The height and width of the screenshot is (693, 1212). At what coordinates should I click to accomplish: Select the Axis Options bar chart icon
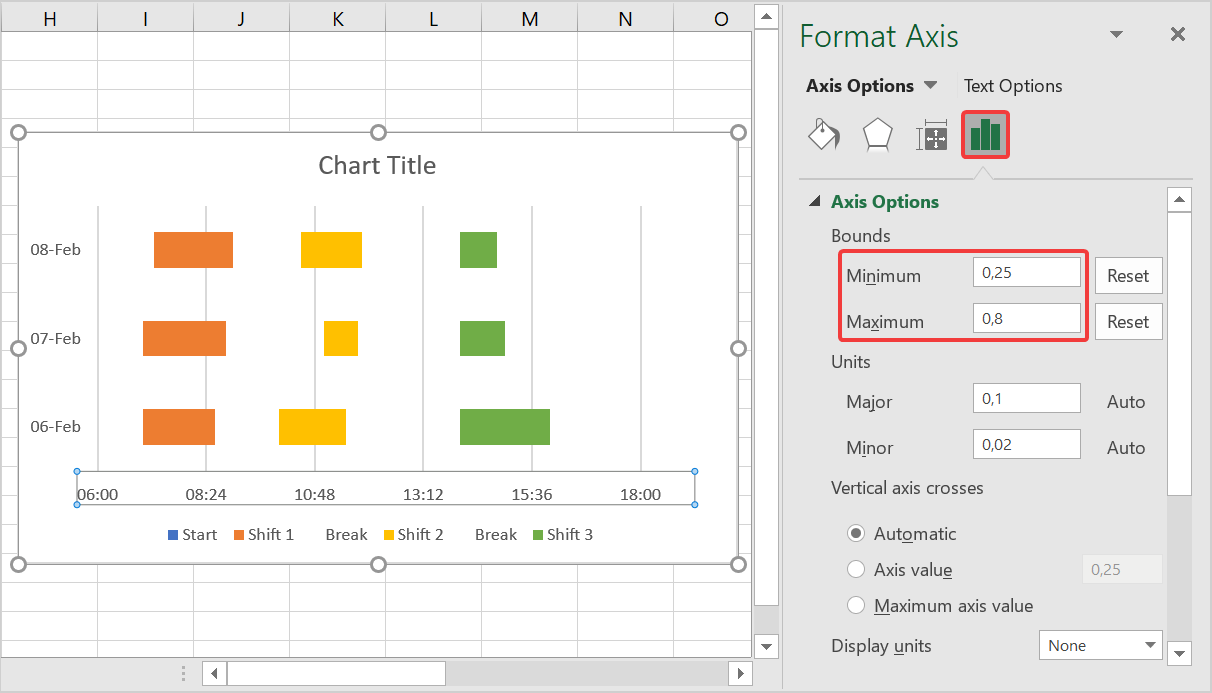tap(985, 134)
